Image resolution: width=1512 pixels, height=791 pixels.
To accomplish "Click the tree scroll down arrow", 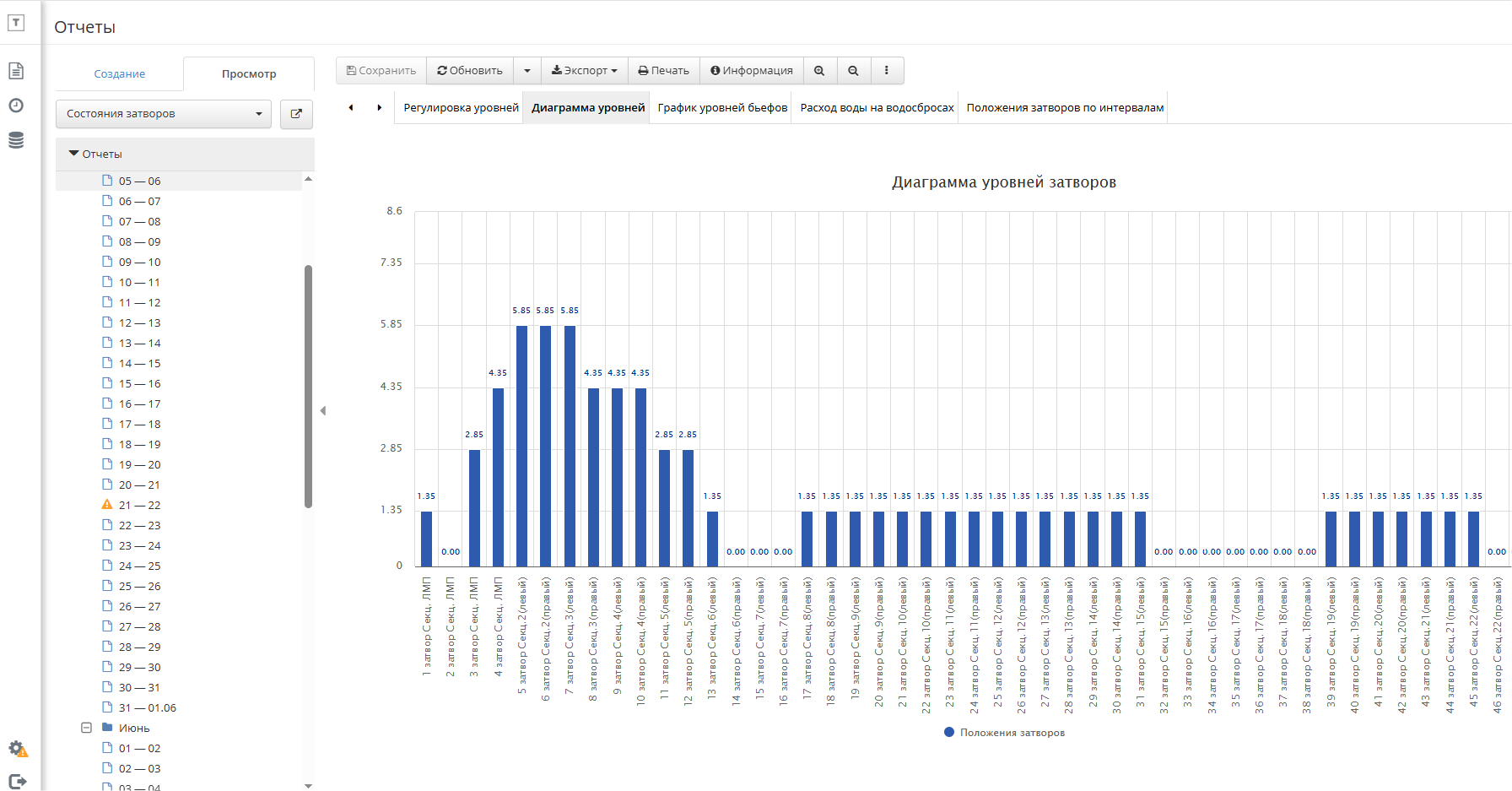I will [x=308, y=785].
